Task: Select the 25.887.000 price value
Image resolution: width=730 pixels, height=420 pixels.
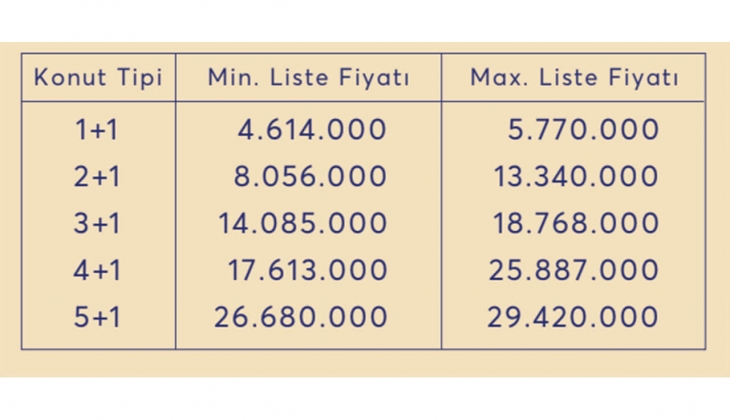Action: tap(574, 271)
